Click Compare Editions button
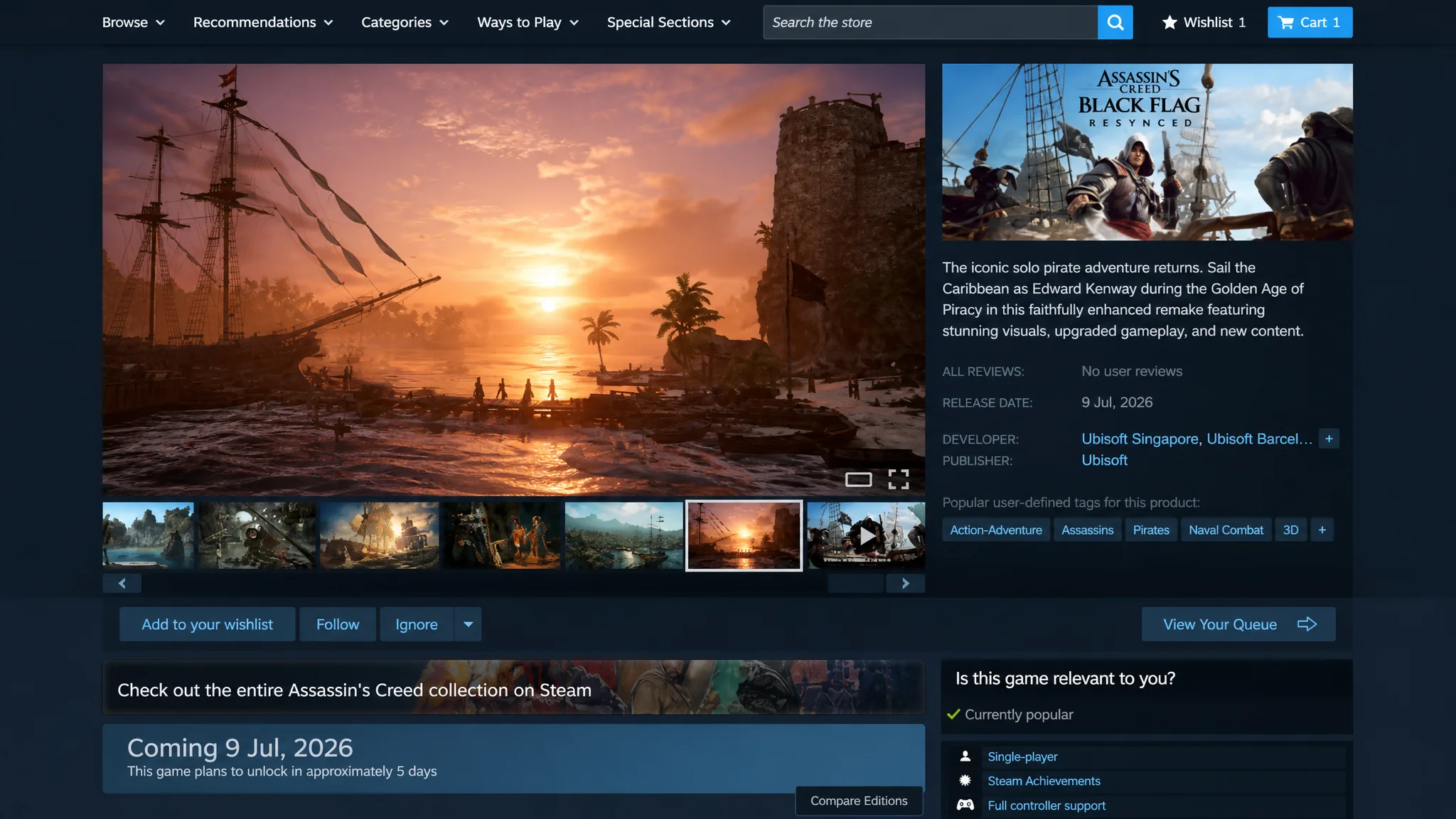1456x819 pixels. pyautogui.click(x=859, y=801)
